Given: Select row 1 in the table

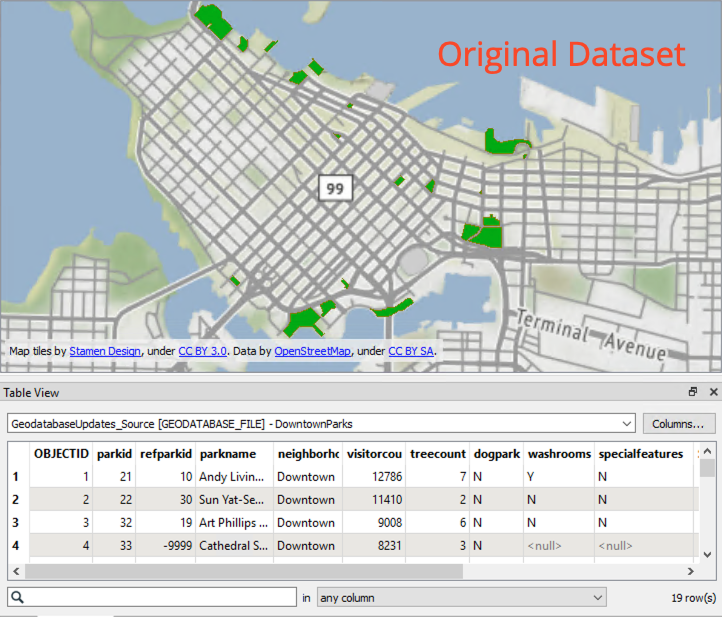Looking at the screenshot, I should (15, 476).
